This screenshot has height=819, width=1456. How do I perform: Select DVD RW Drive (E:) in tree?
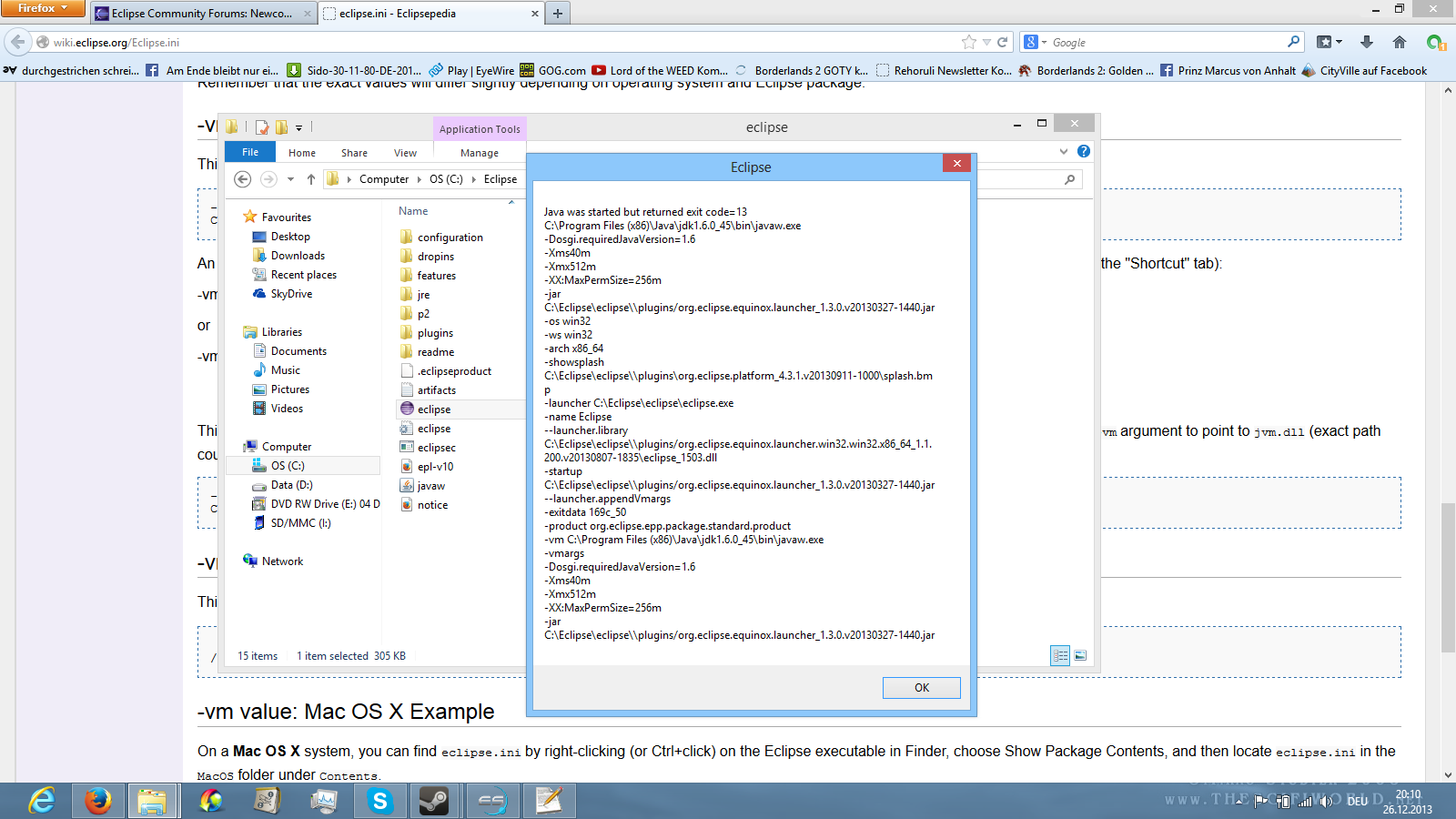pos(316,504)
